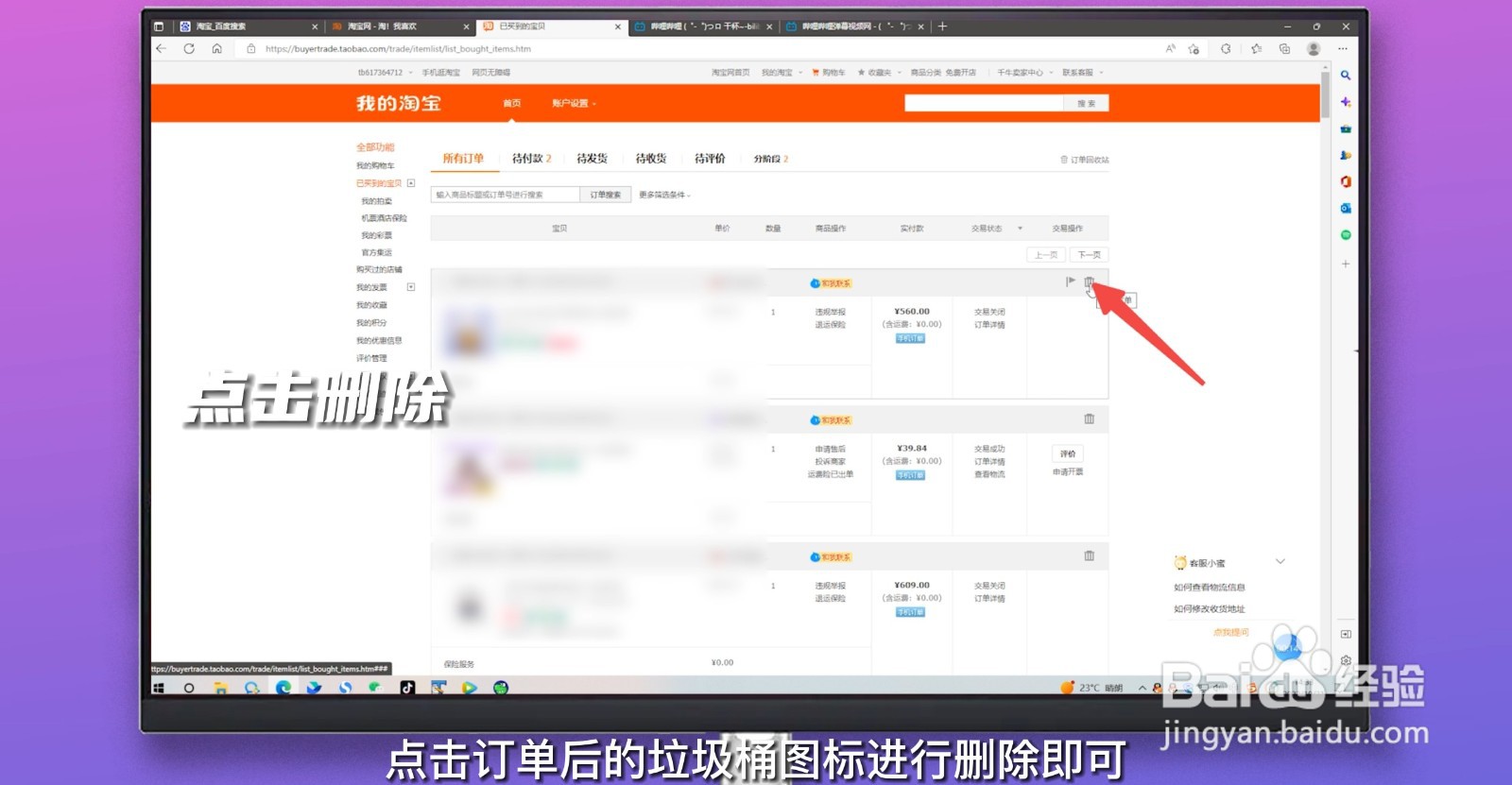1512x785 pixels.
Task: Open File Explorer from the taskbar
Action: pos(220,688)
